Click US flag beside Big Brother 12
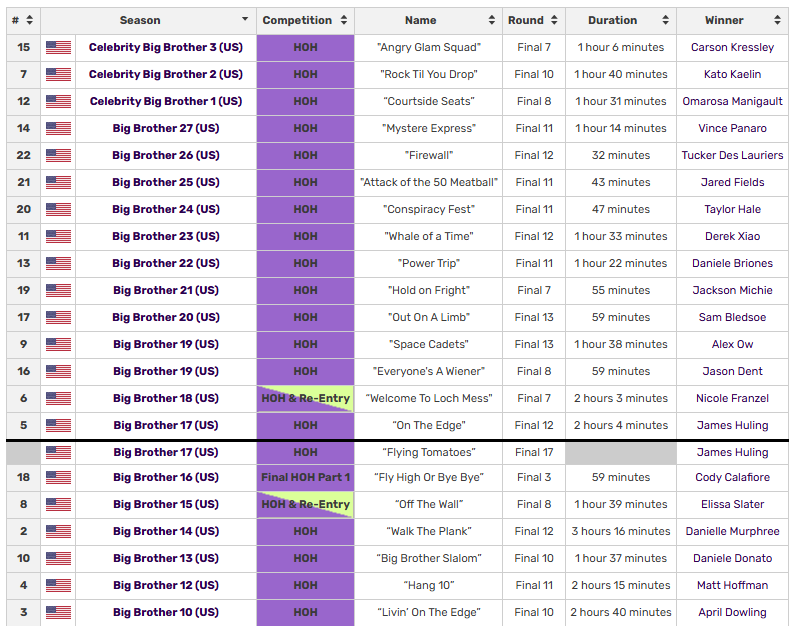792x626 pixels. point(58,586)
